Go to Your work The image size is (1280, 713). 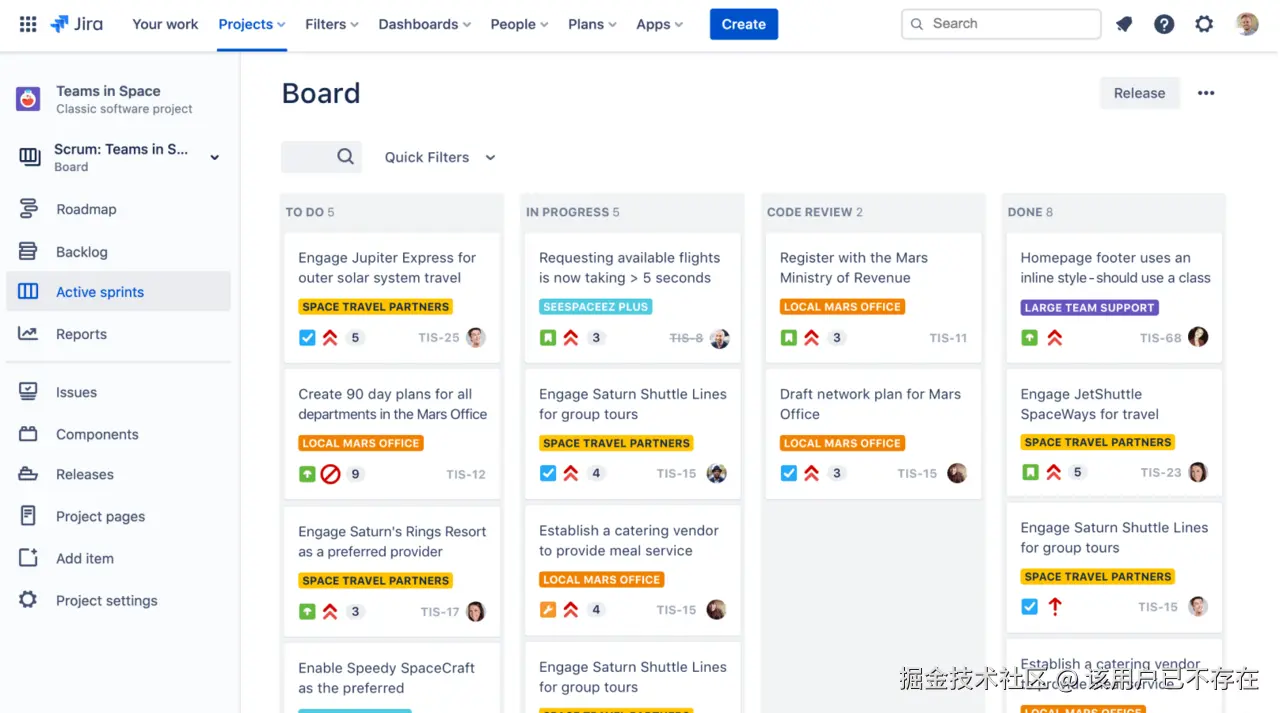coord(165,24)
